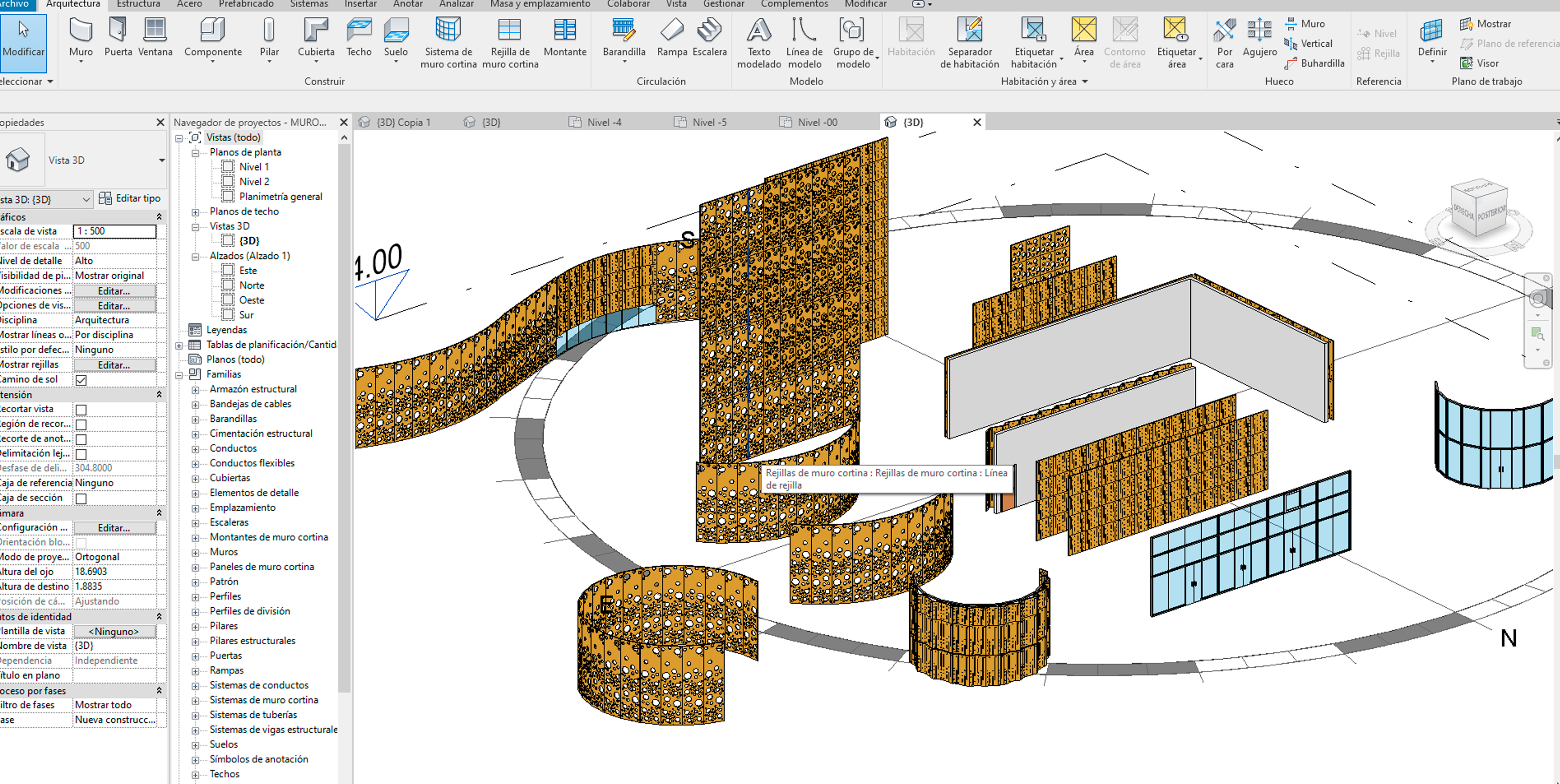Collapse the Alzados (Alzado 1) node
This screenshot has height=784, width=1560.
[x=195, y=257]
